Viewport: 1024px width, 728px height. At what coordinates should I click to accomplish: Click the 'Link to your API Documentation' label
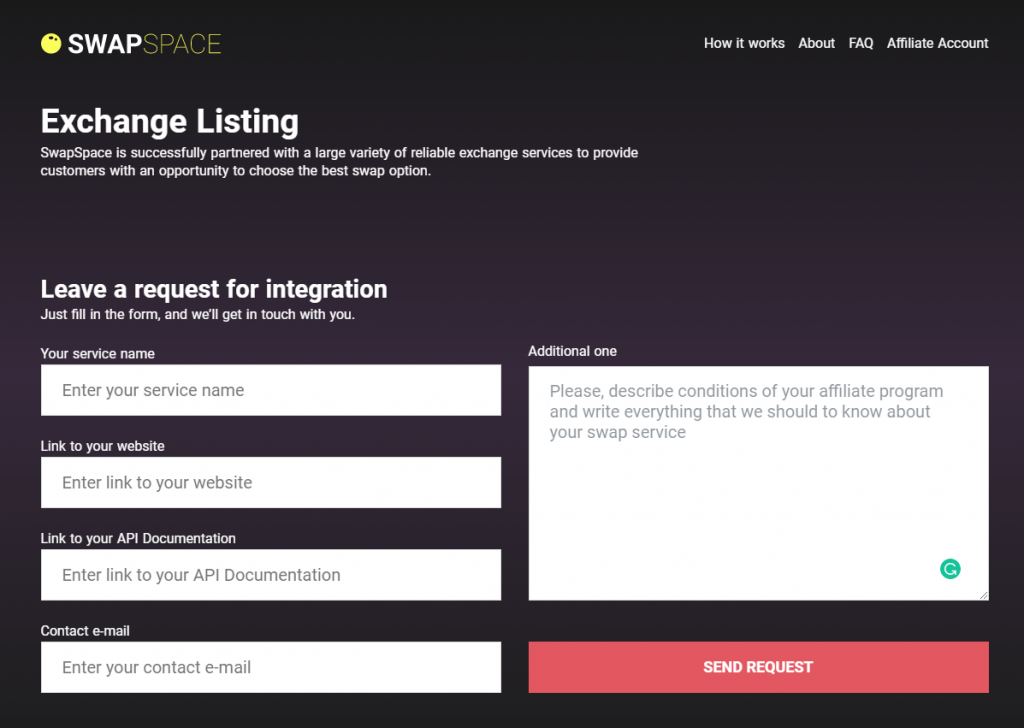[138, 539]
